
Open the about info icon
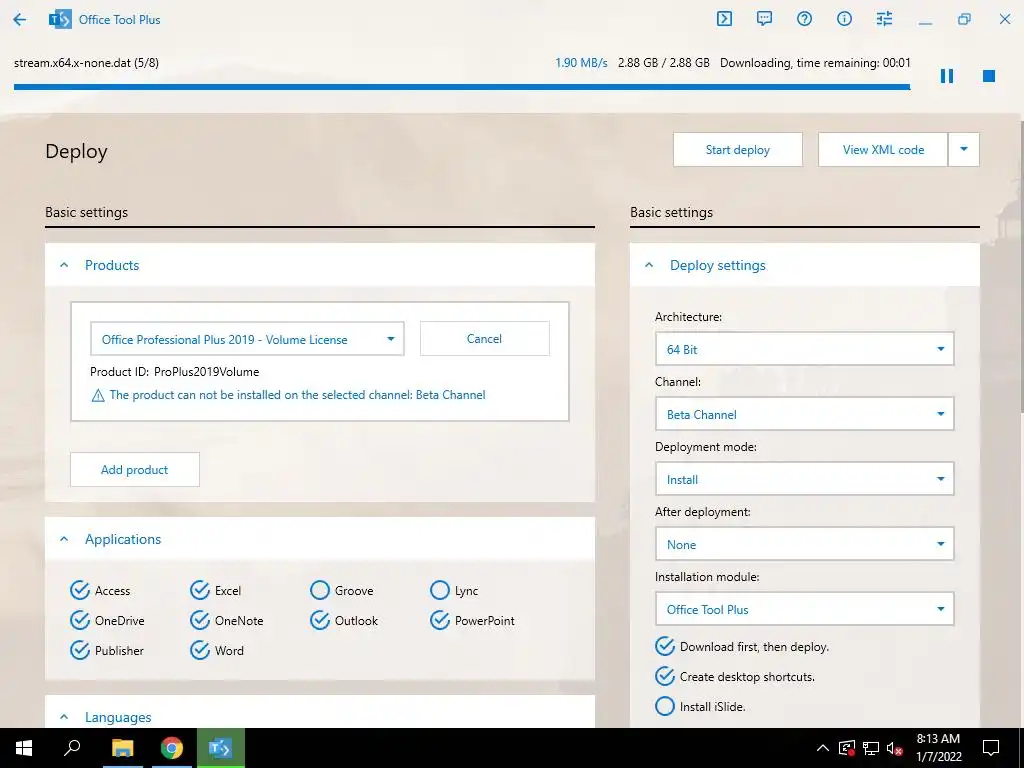click(844, 19)
